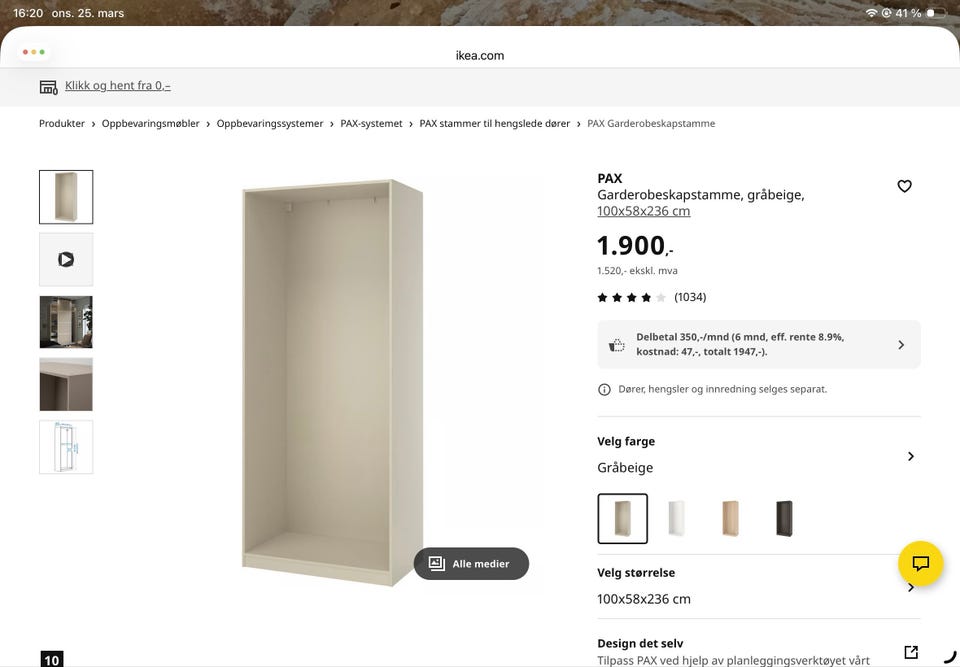Viewport: 960px width, 667px height.
Task: Select the currently chosen Gråbeige swatch
Action: (x=622, y=518)
